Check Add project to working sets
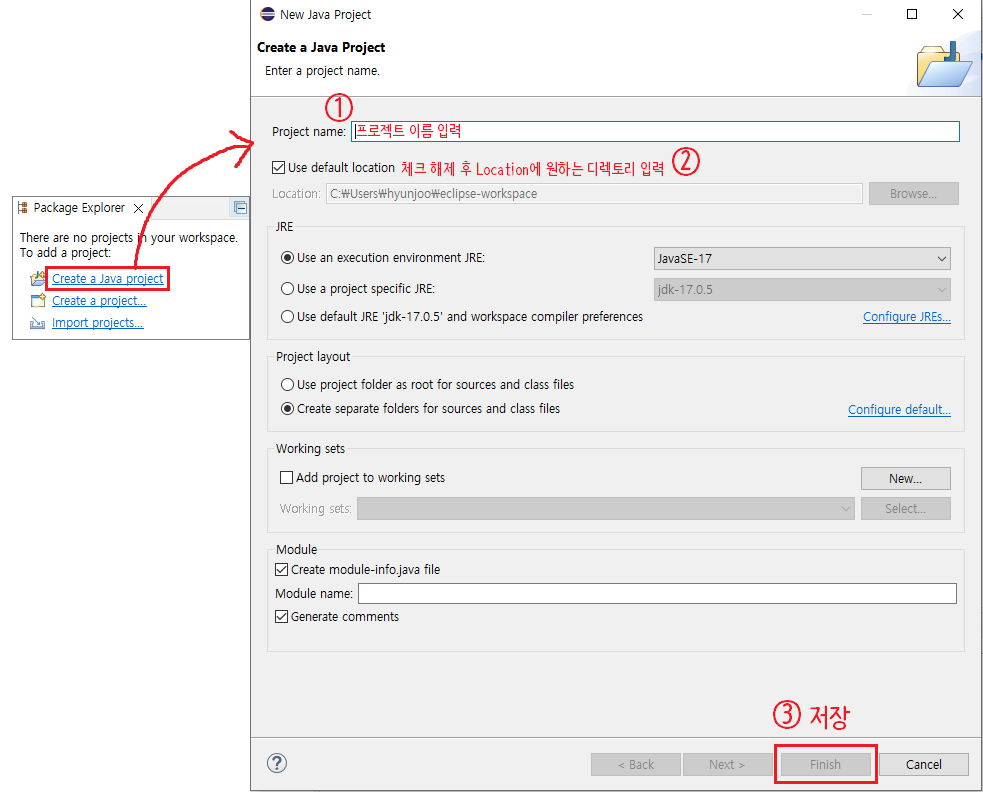Screen dimensions: 983x792 pyautogui.click(x=286, y=478)
